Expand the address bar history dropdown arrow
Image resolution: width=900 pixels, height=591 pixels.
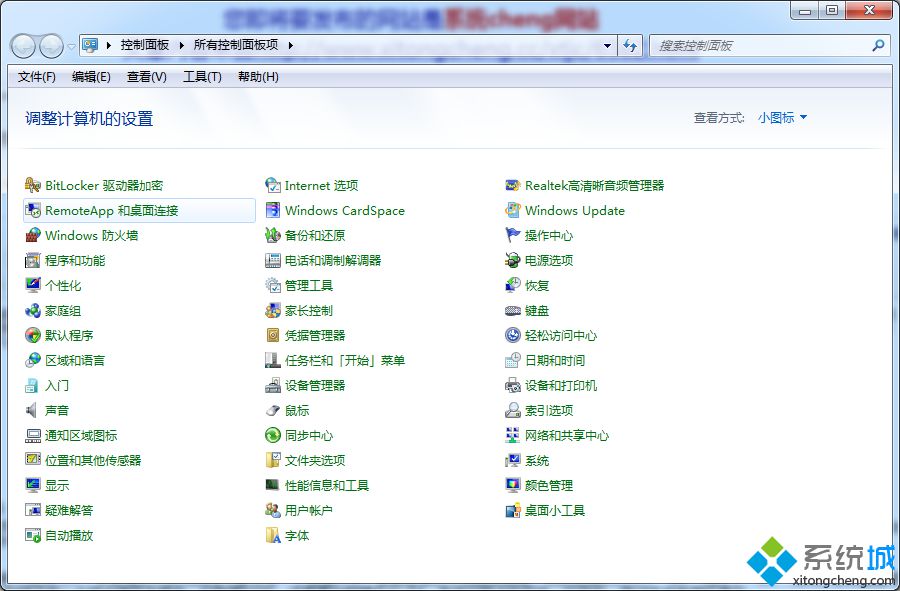point(607,45)
